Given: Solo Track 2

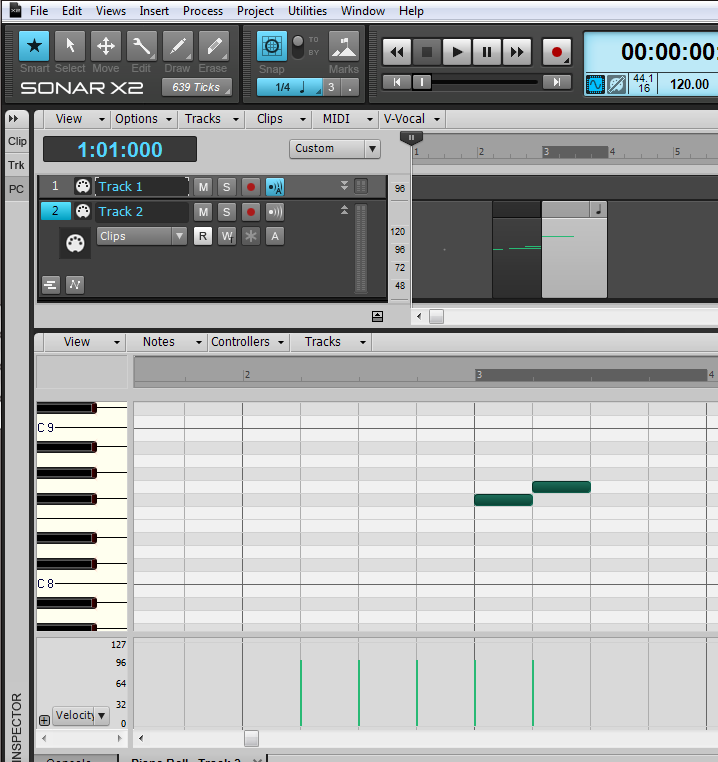Looking at the screenshot, I should pyautogui.click(x=227, y=212).
